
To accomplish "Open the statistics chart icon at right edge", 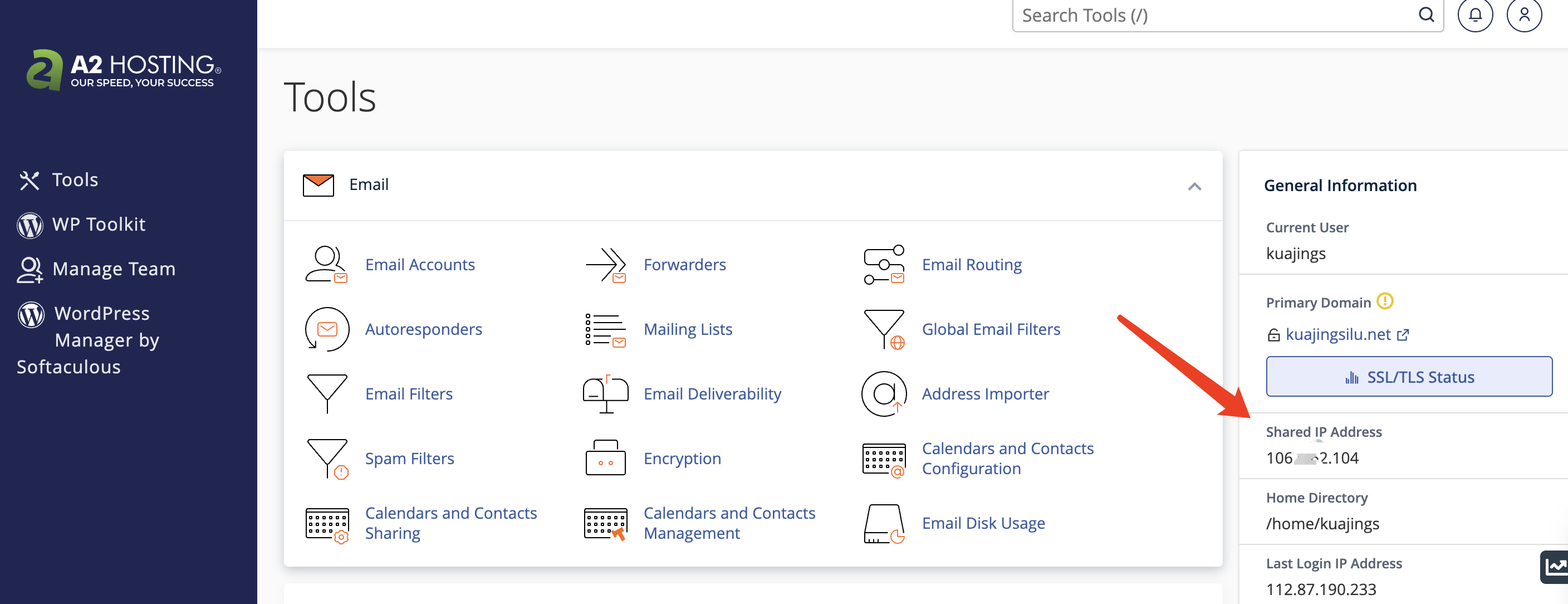I will (1555, 567).
